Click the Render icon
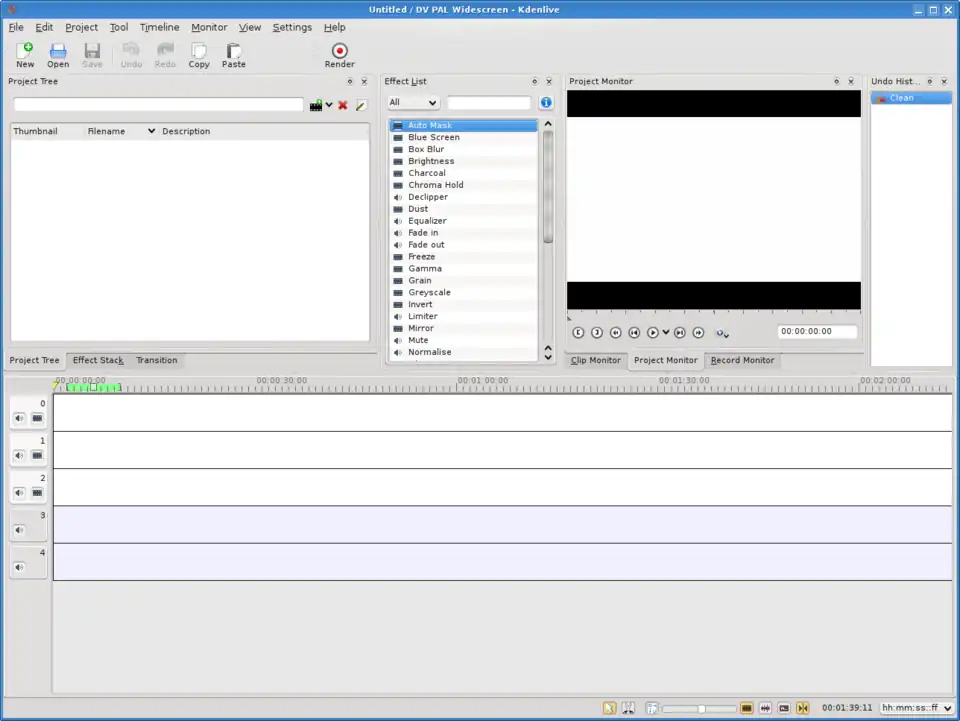Screen dimensions: 960x721 (339, 52)
